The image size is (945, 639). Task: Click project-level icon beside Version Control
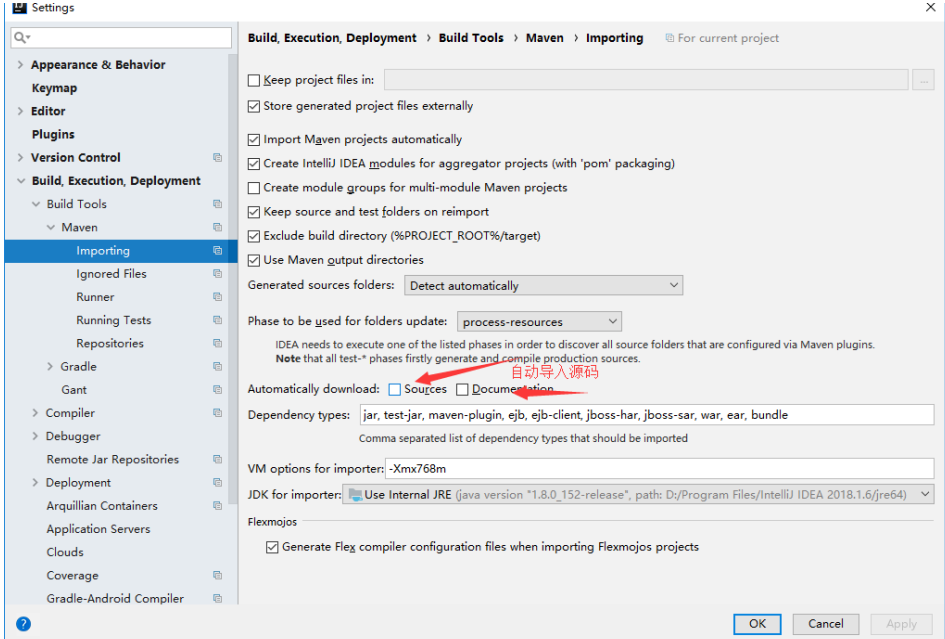point(218,157)
